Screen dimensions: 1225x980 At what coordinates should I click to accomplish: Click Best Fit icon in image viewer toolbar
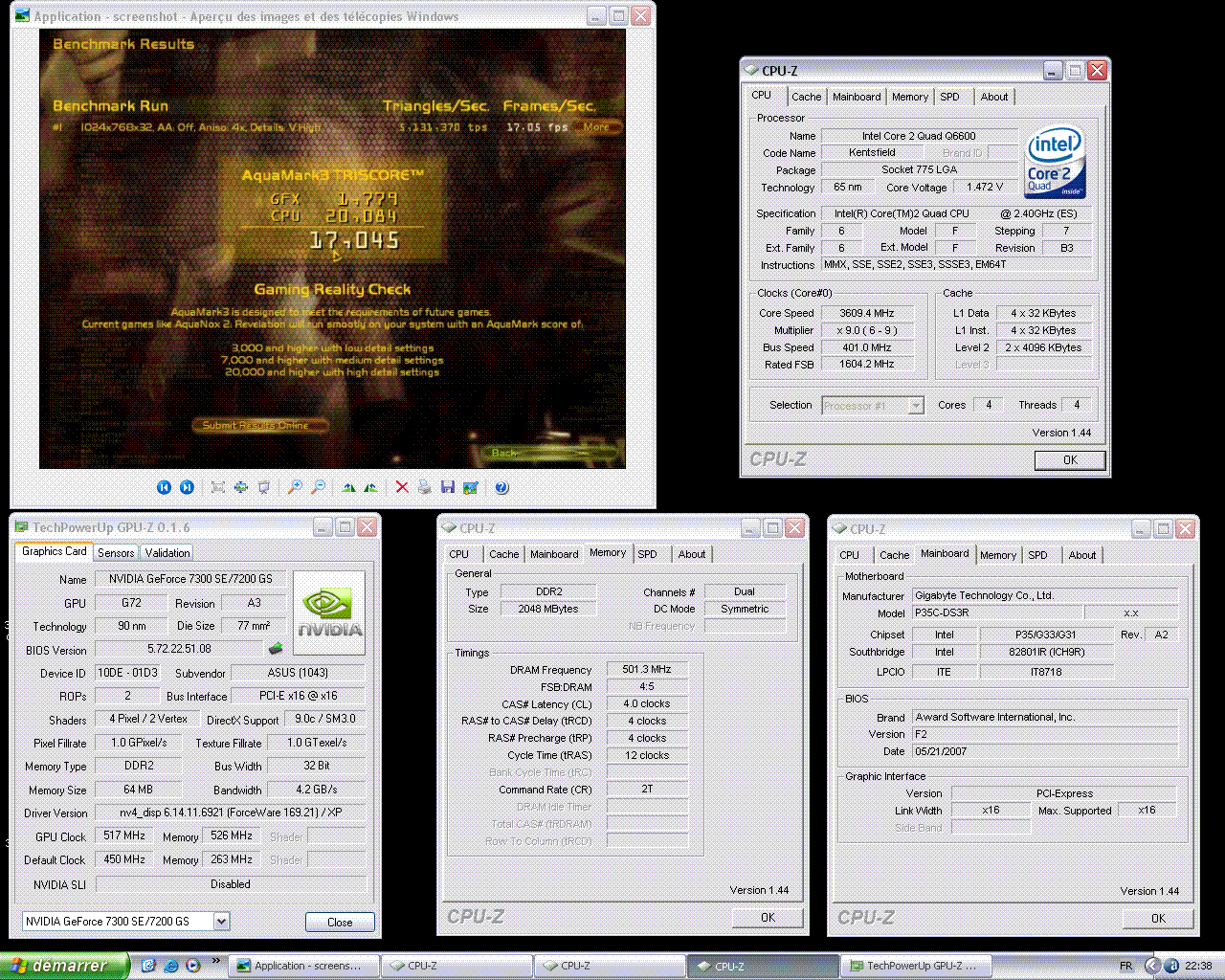217,487
